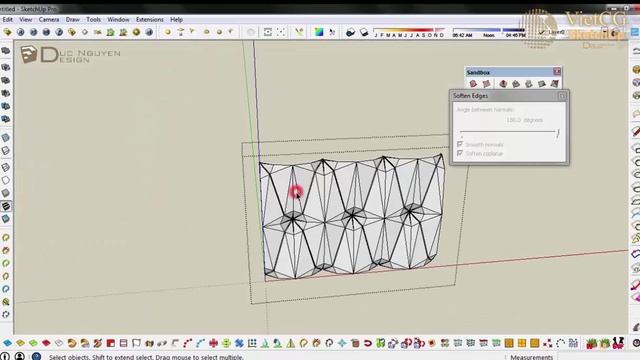Select the From Contours sandbox tool
The height and width of the screenshot is (360, 640).
coord(473,84)
